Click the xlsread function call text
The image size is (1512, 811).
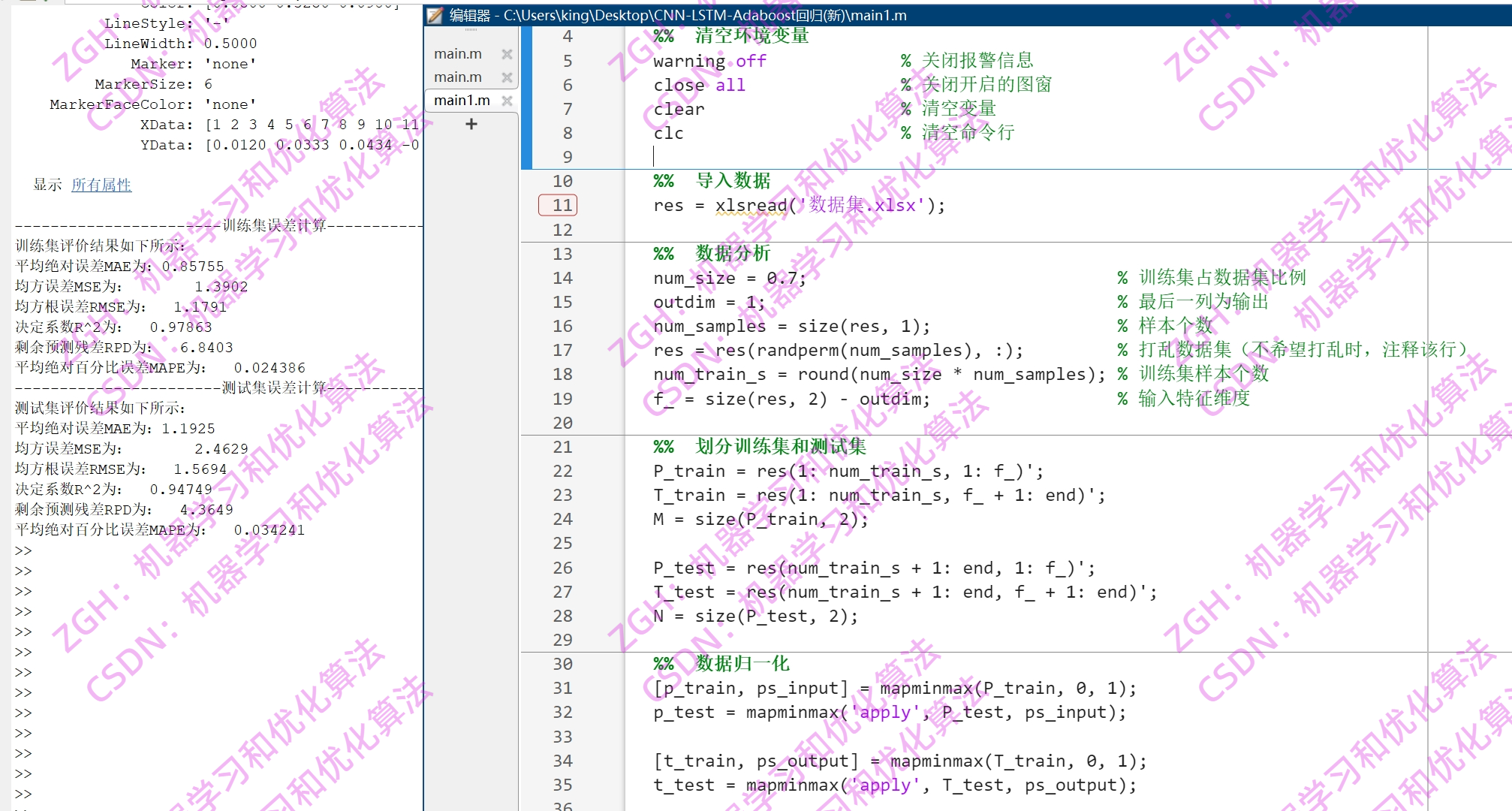tap(750, 206)
